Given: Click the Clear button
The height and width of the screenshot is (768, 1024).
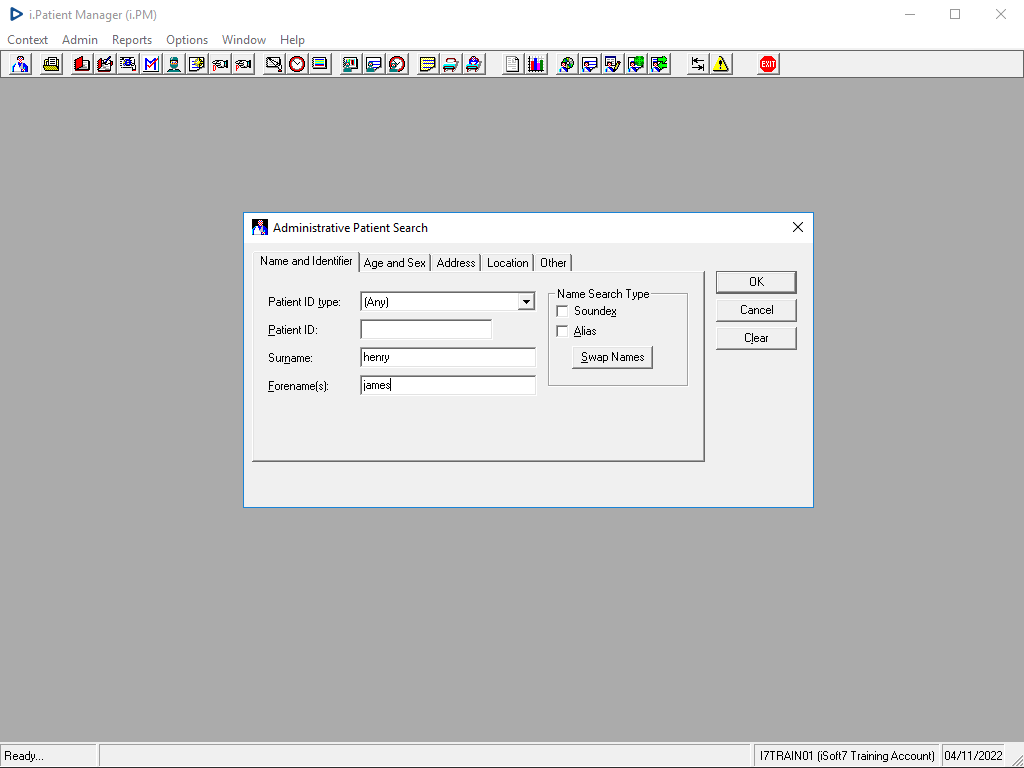Looking at the screenshot, I should coord(756,338).
